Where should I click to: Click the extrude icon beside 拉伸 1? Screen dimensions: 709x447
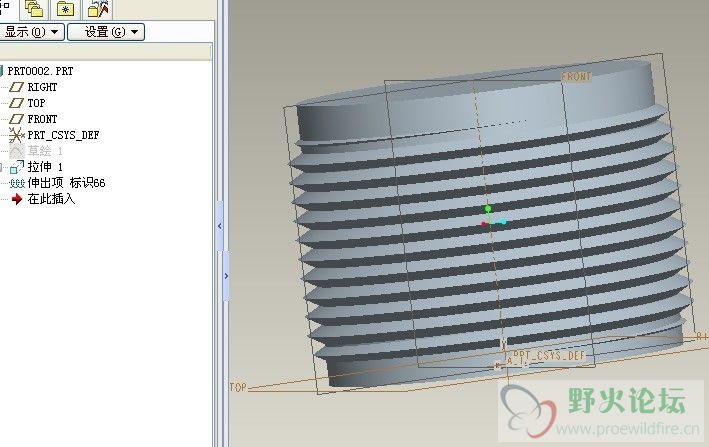(17, 167)
